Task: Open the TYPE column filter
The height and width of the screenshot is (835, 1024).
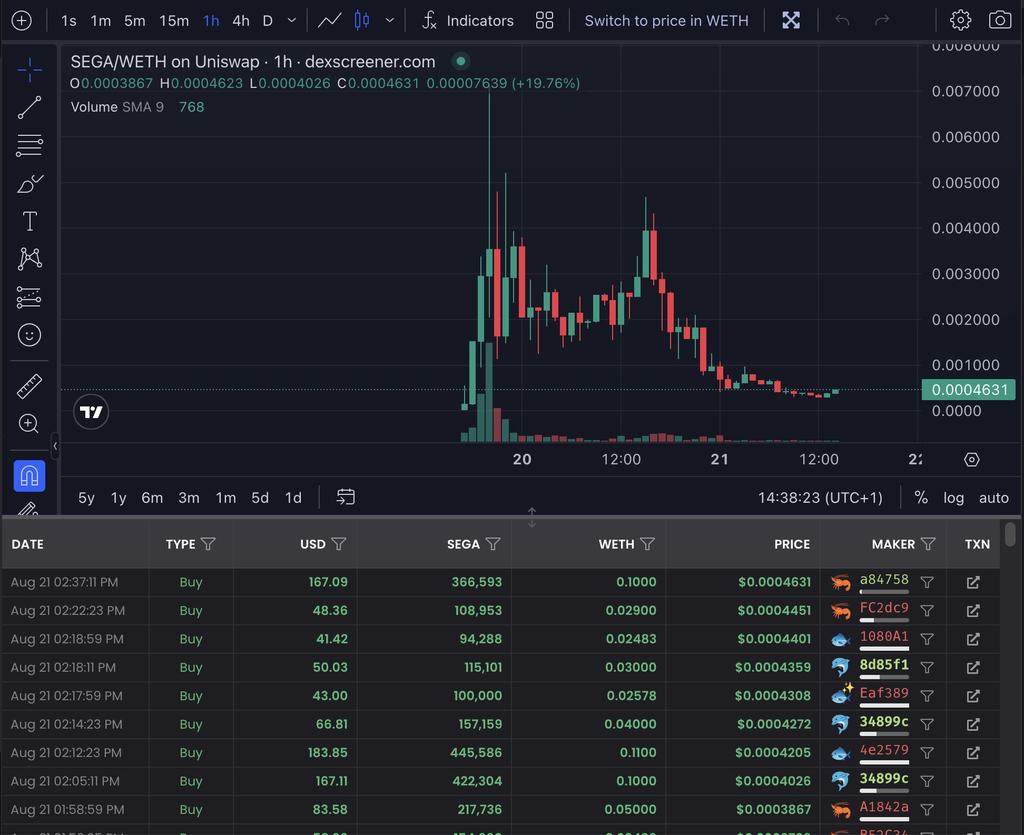Action: (x=208, y=544)
